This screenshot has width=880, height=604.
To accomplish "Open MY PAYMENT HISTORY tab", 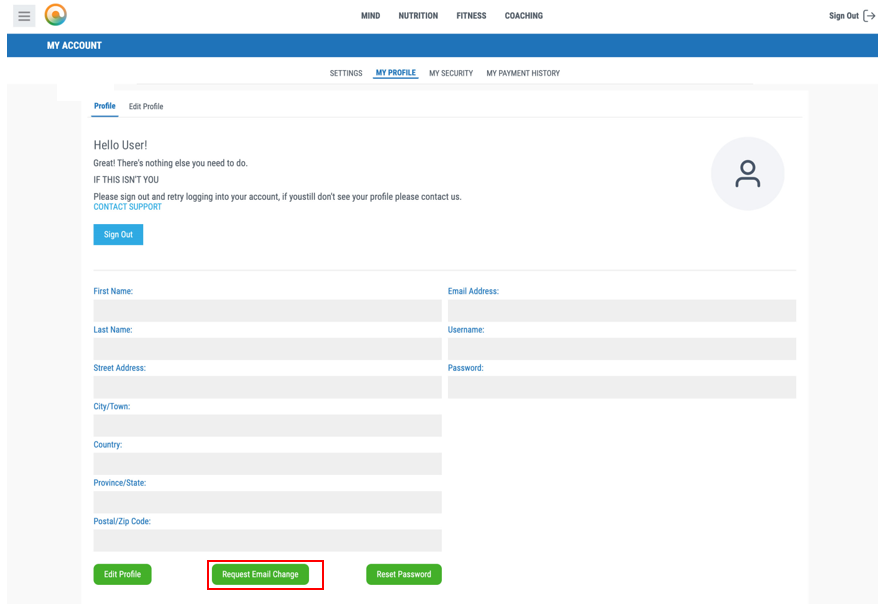I will click(523, 73).
